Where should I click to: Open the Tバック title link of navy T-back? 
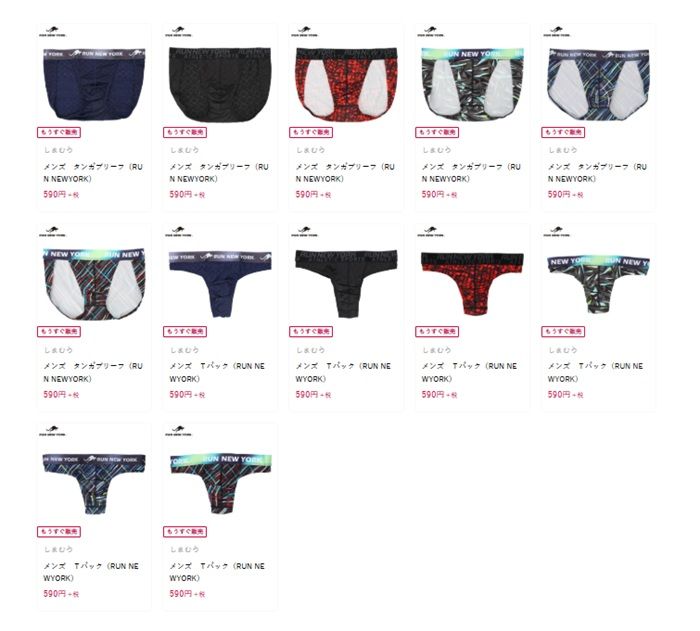tap(217, 372)
